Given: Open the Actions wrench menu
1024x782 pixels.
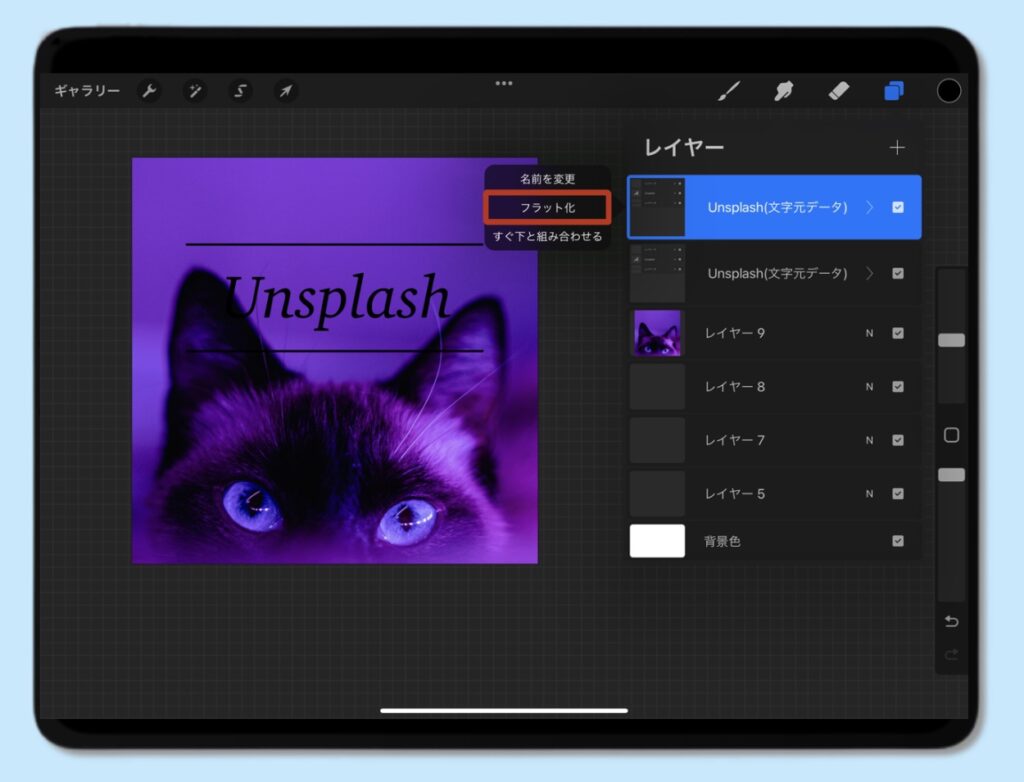Looking at the screenshot, I should click(x=150, y=91).
